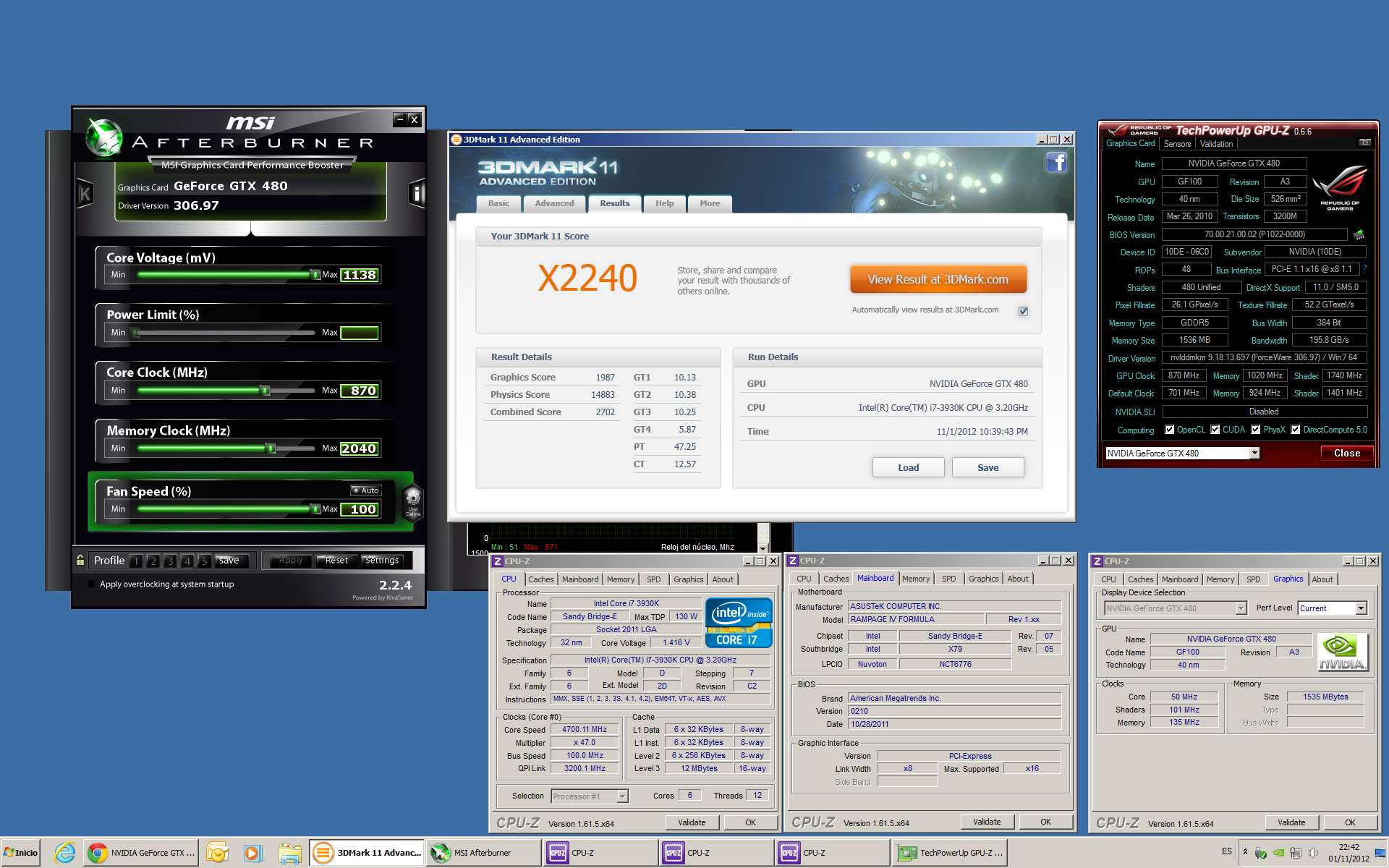Open the Outlook mail taskbar icon
This screenshot has width=1389, height=868.
(216, 853)
